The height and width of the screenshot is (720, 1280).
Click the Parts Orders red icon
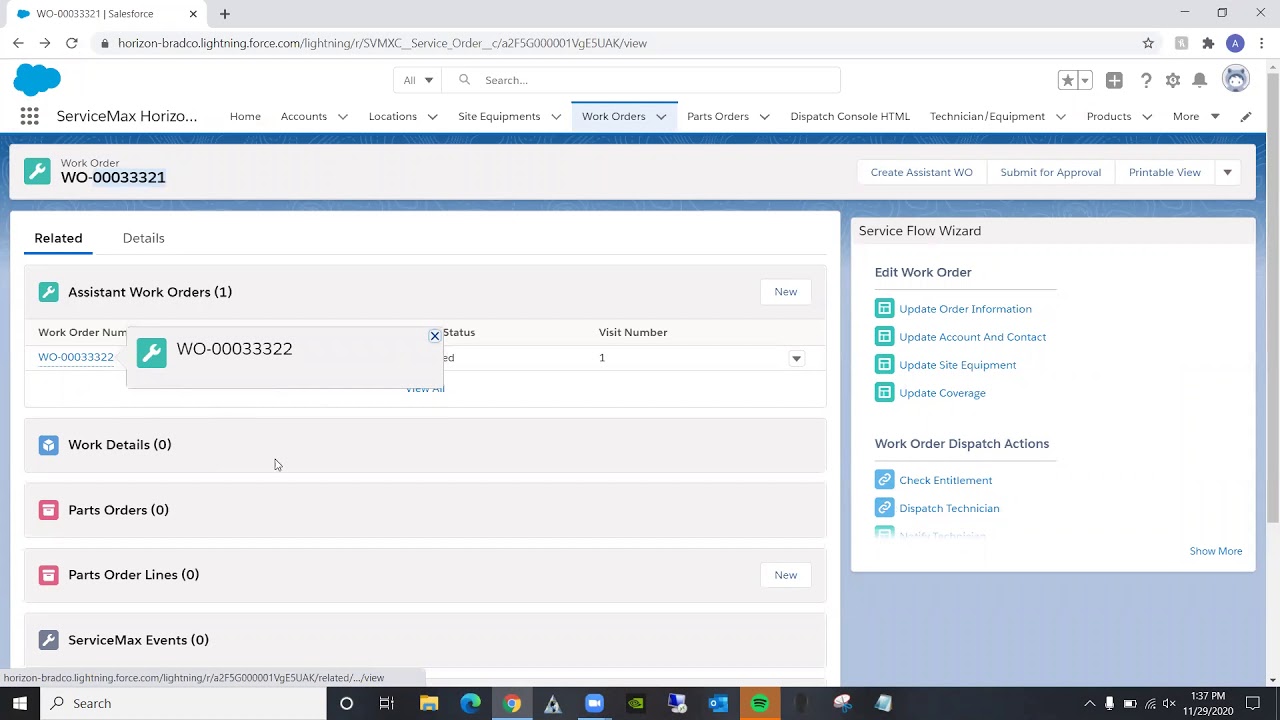48,510
